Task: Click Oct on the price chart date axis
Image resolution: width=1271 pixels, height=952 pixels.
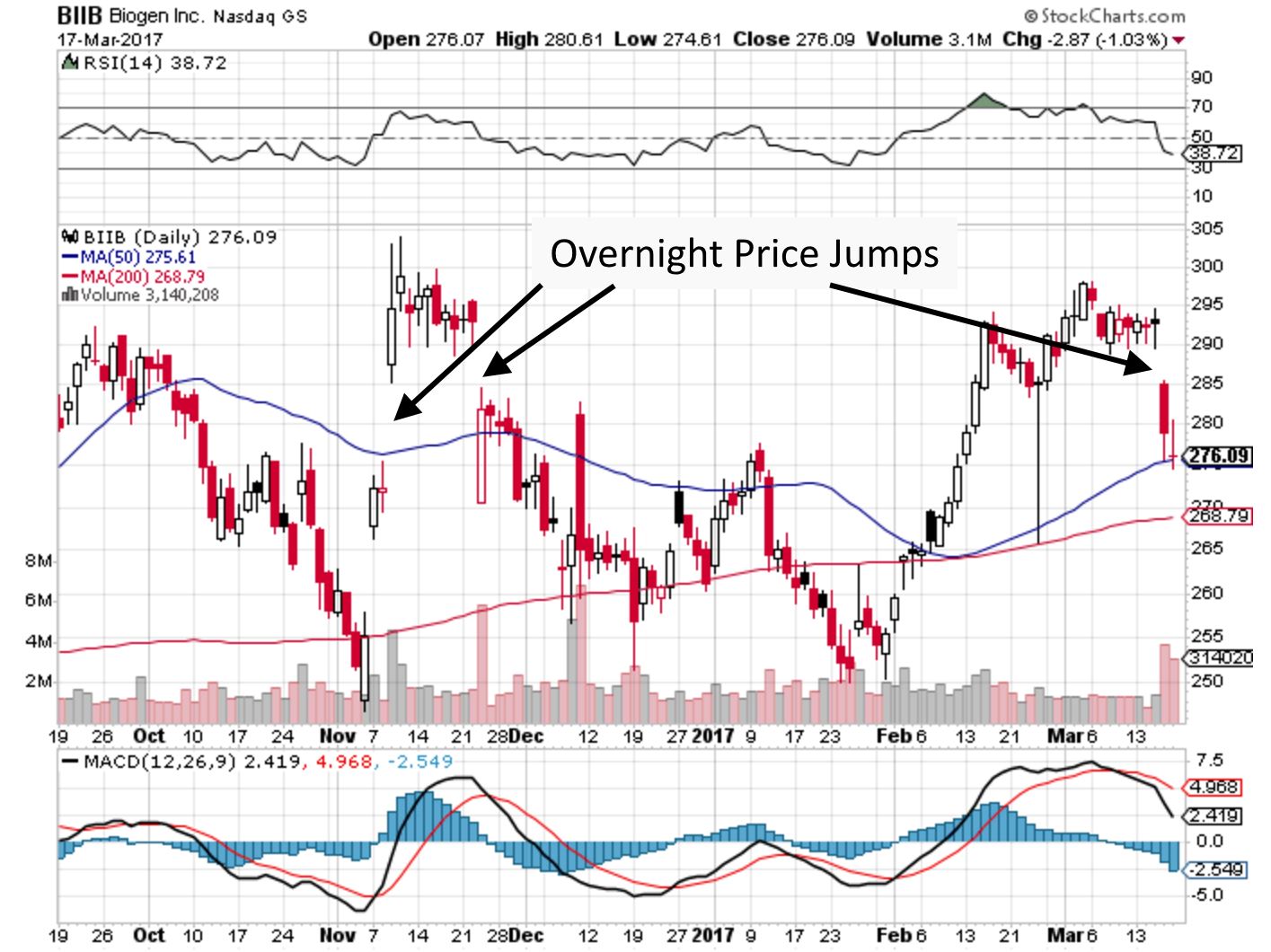Action: pyautogui.click(x=149, y=736)
